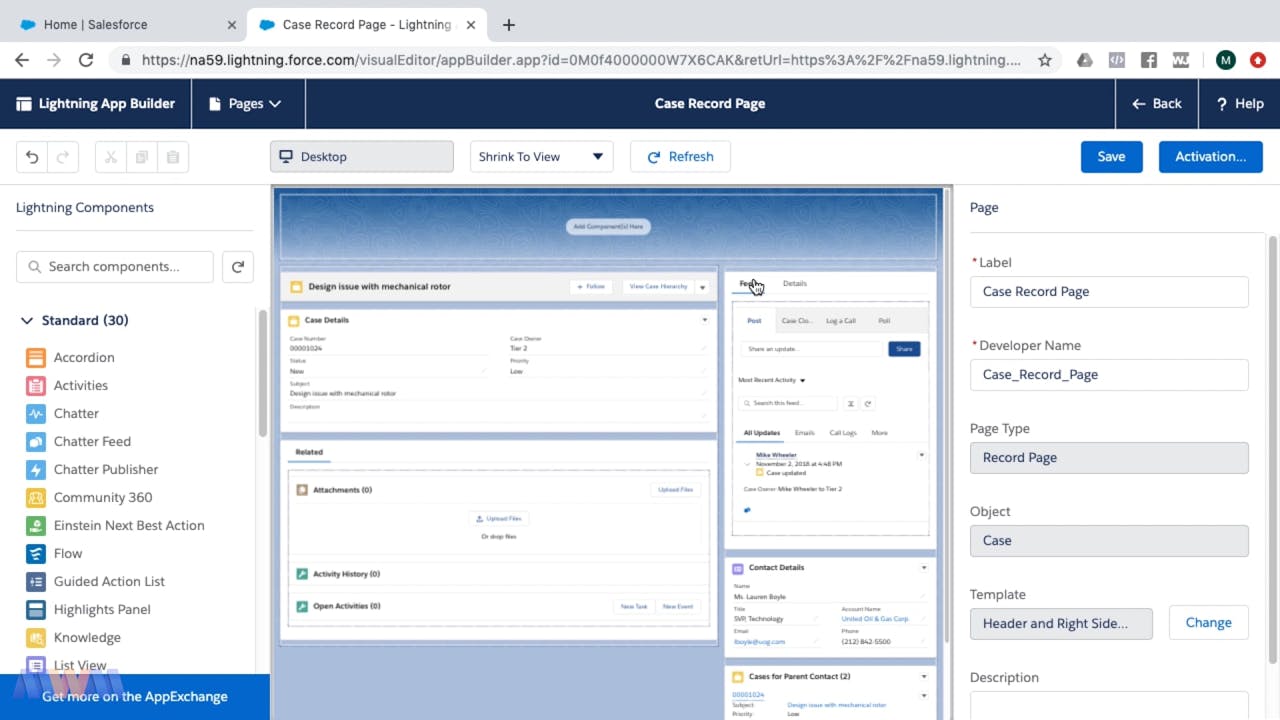This screenshot has width=1280, height=720.
Task: Click the Einstein Next Best Action icon
Action: [36, 525]
